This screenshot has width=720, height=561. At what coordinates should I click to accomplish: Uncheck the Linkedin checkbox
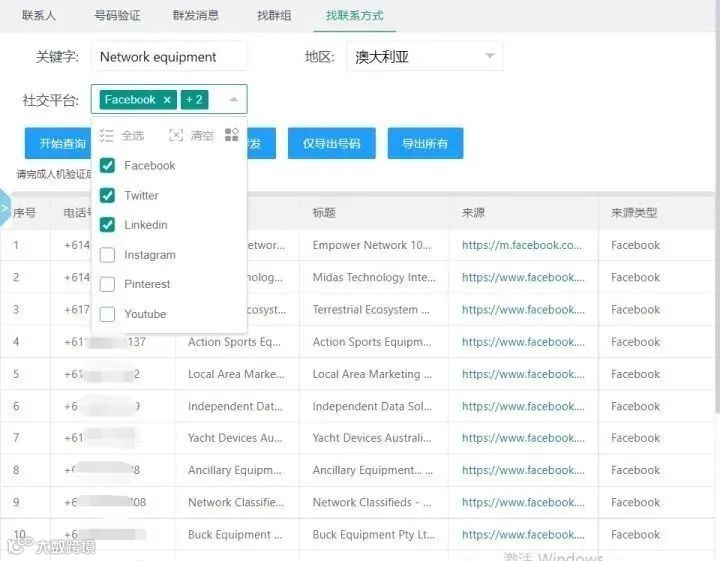pyautogui.click(x=107, y=224)
